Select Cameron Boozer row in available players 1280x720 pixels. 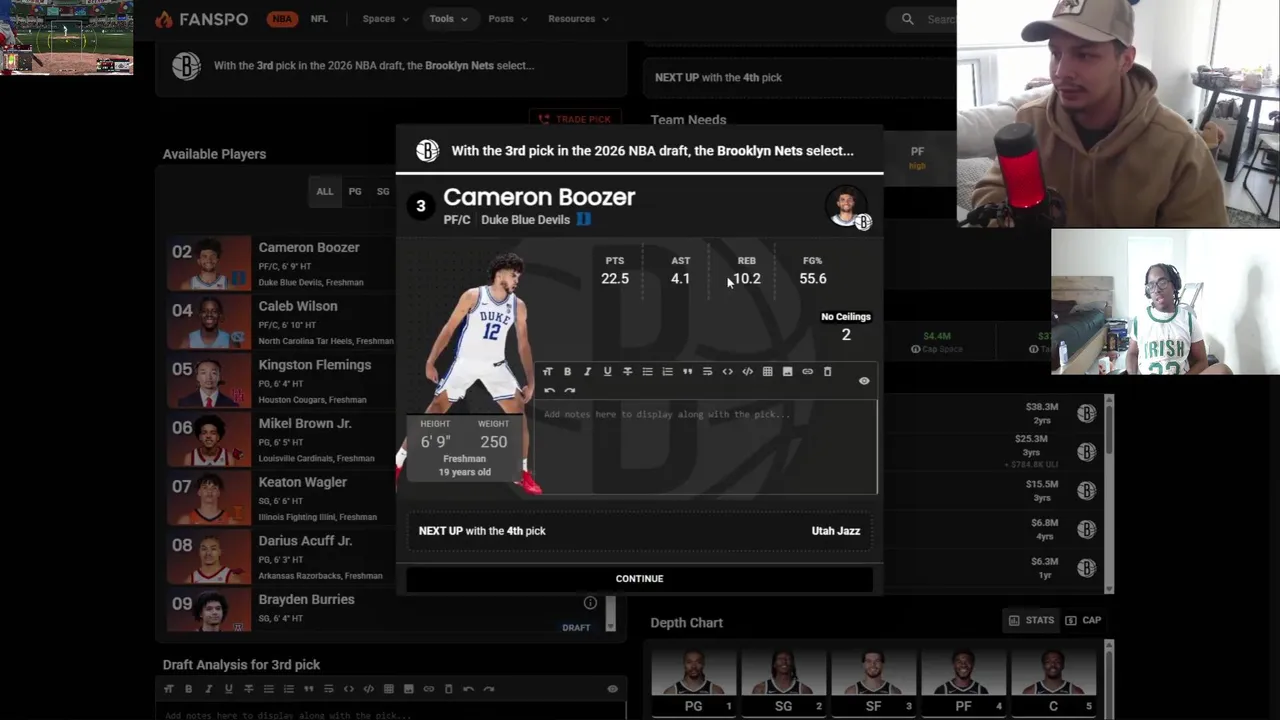282,264
